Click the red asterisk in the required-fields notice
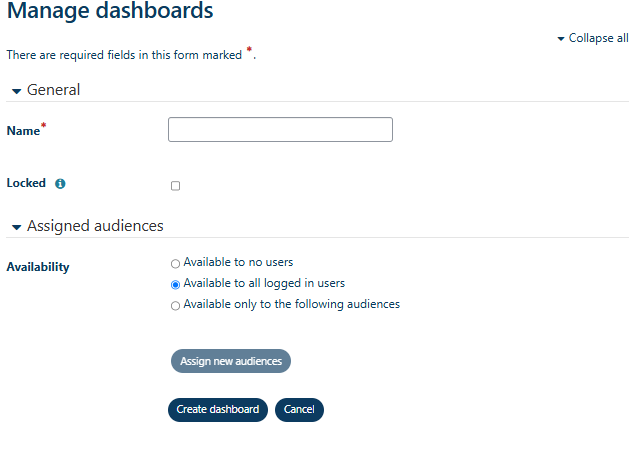The image size is (636, 455). point(249,52)
